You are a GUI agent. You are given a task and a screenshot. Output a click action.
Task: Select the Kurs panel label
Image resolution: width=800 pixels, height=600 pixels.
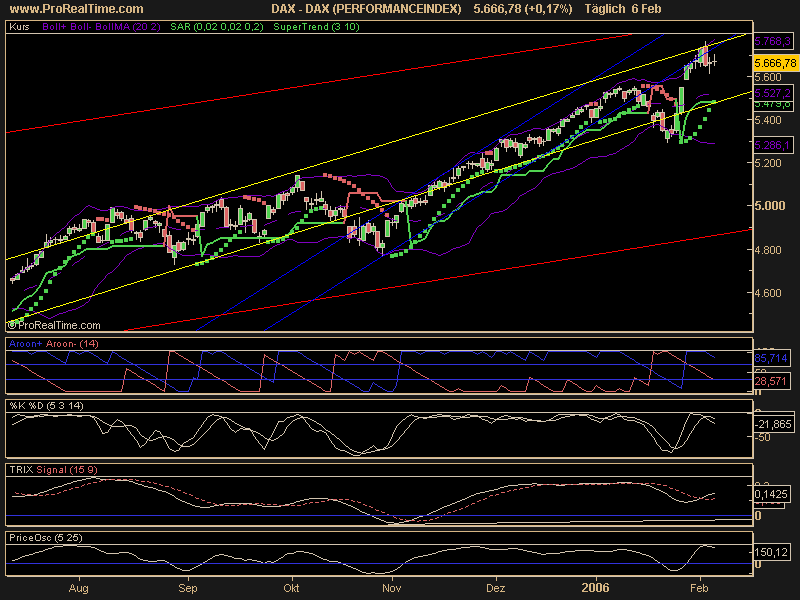tap(19, 27)
